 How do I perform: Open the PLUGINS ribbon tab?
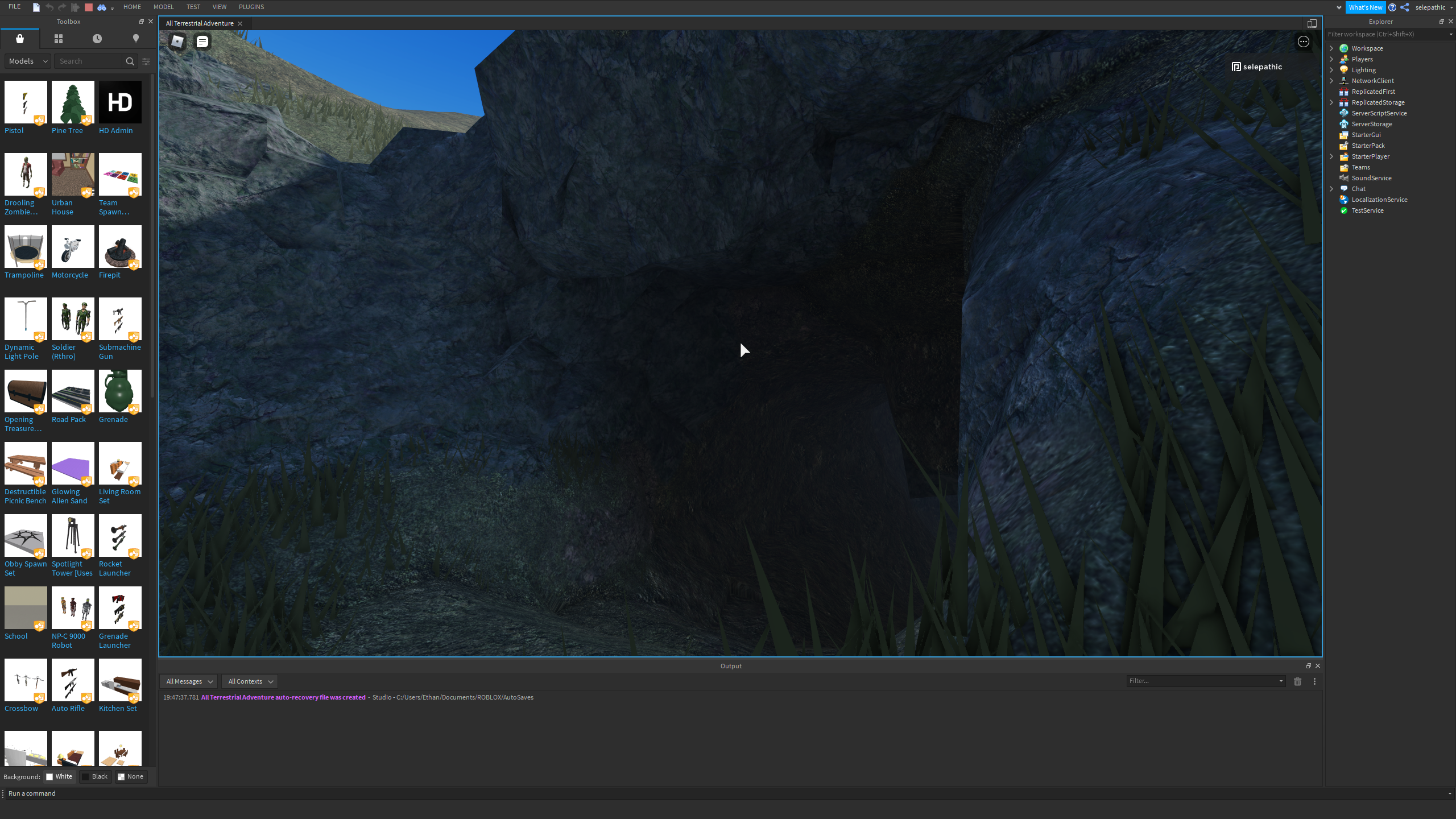pyautogui.click(x=251, y=7)
